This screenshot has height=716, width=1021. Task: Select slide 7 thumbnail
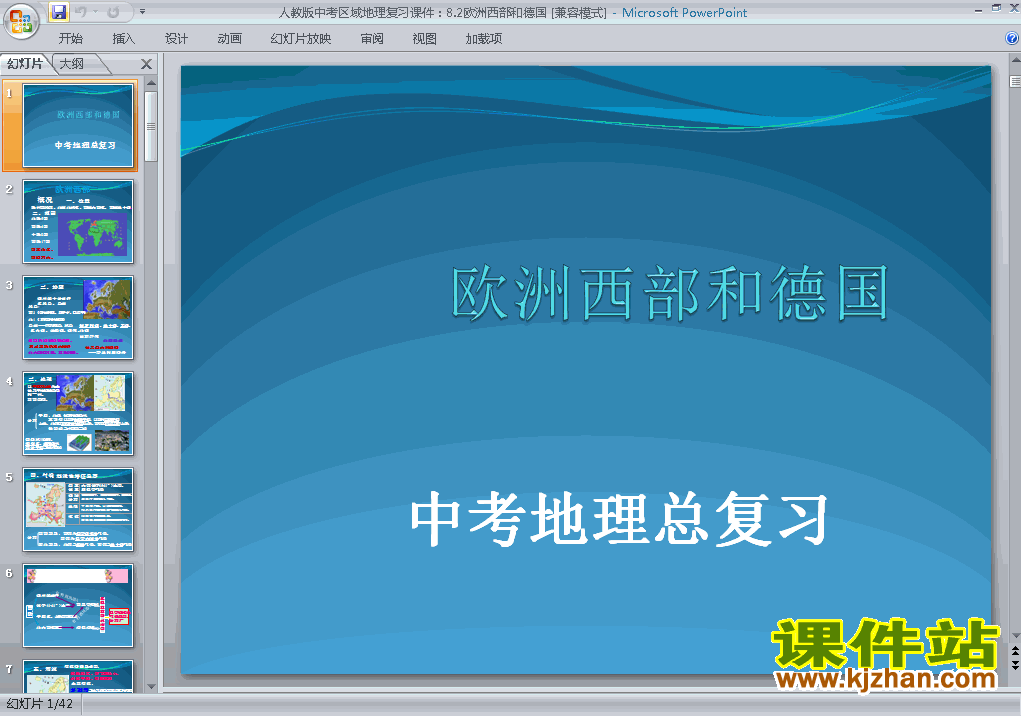pos(78,677)
